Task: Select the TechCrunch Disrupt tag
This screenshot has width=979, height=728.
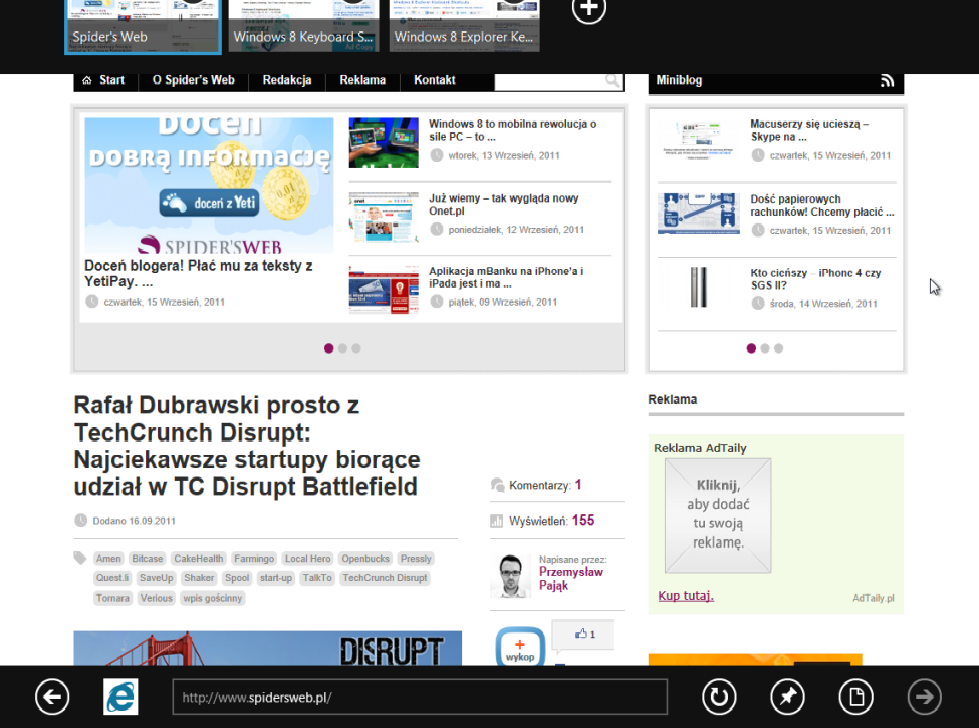Action: (385, 578)
